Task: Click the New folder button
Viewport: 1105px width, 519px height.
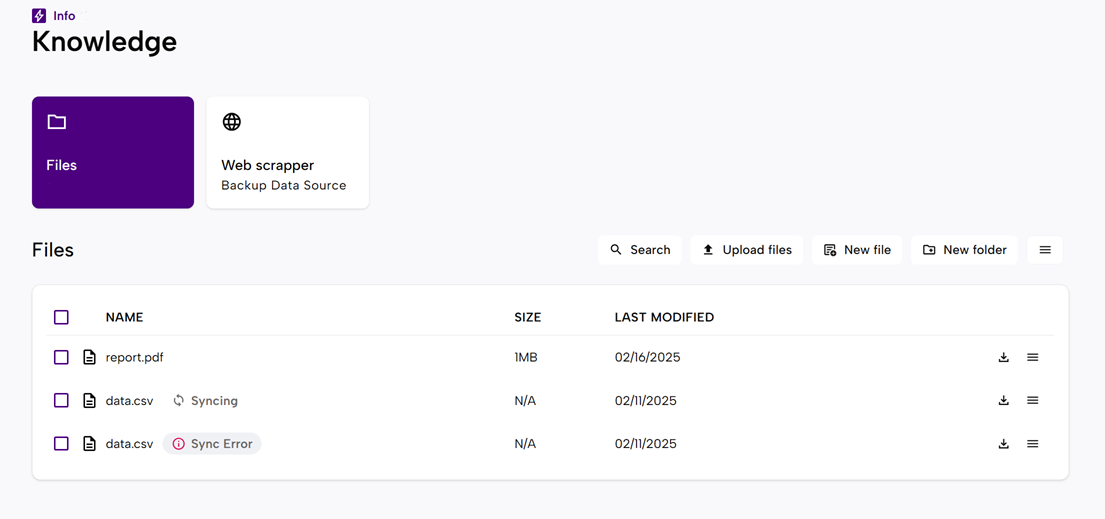Action: [964, 250]
